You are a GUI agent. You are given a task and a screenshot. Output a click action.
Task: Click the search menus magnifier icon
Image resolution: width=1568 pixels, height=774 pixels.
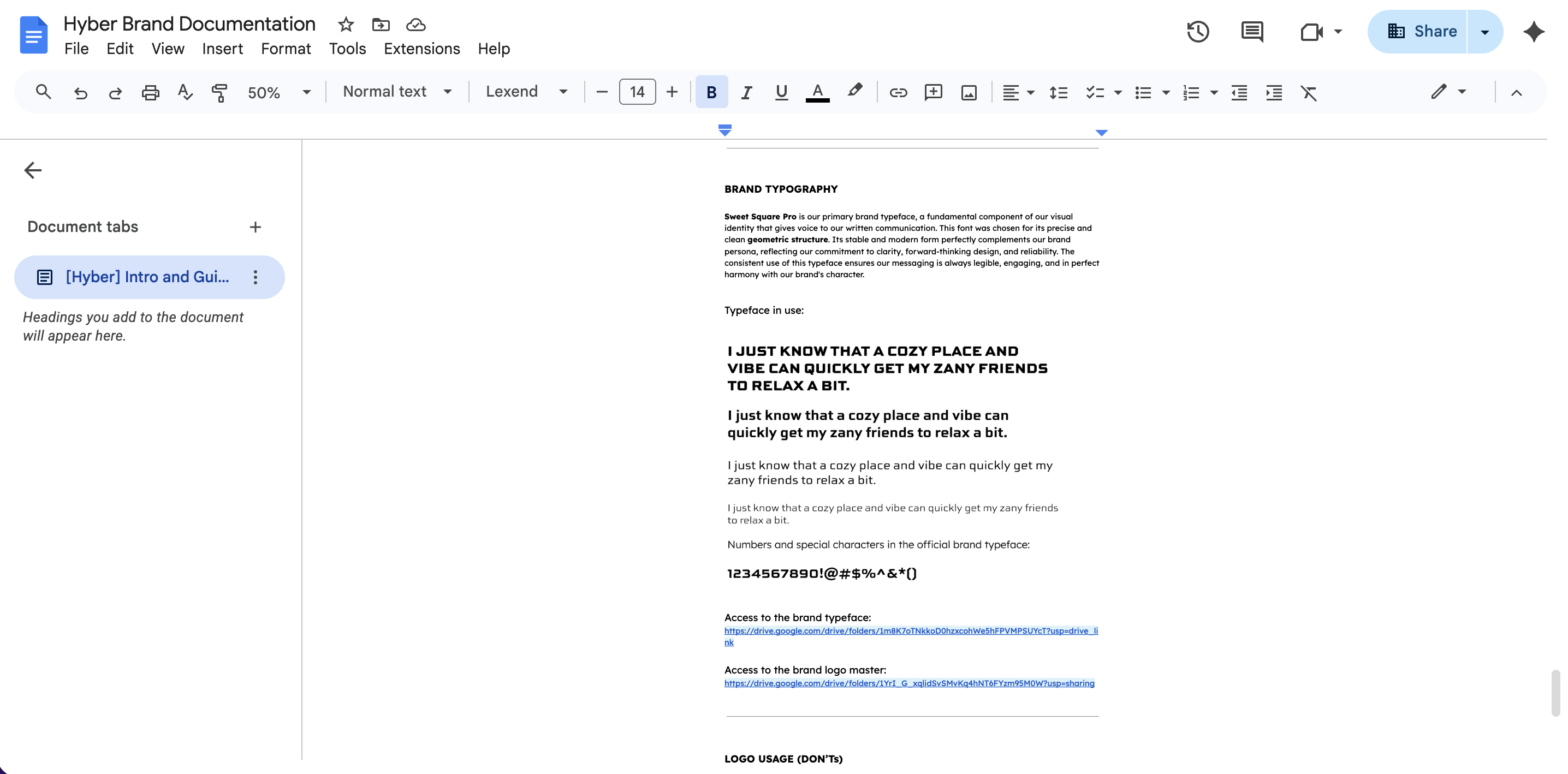click(43, 92)
